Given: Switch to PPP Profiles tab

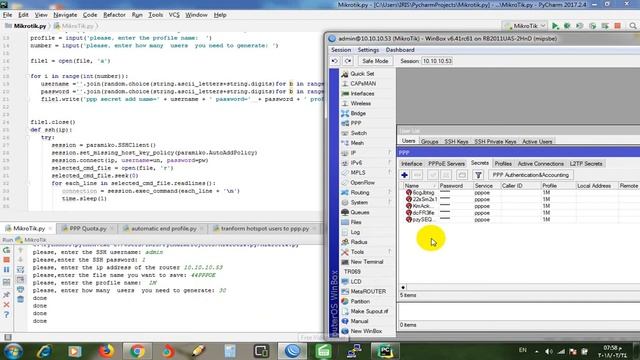Looking at the screenshot, I should [x=503, y=164].
